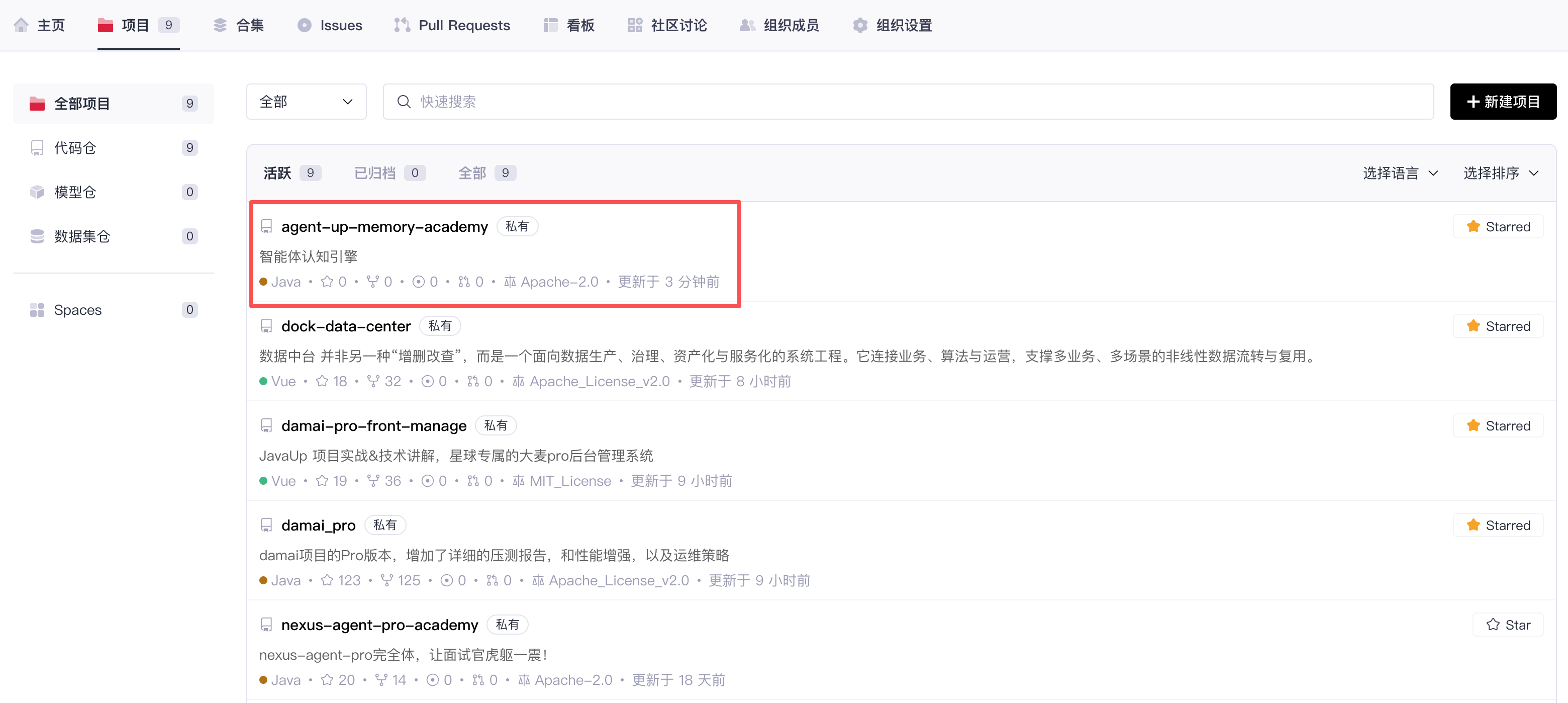Click the stacked layers icon for 合集
The width and height of the screenshot is (1568, 703).
220,25
